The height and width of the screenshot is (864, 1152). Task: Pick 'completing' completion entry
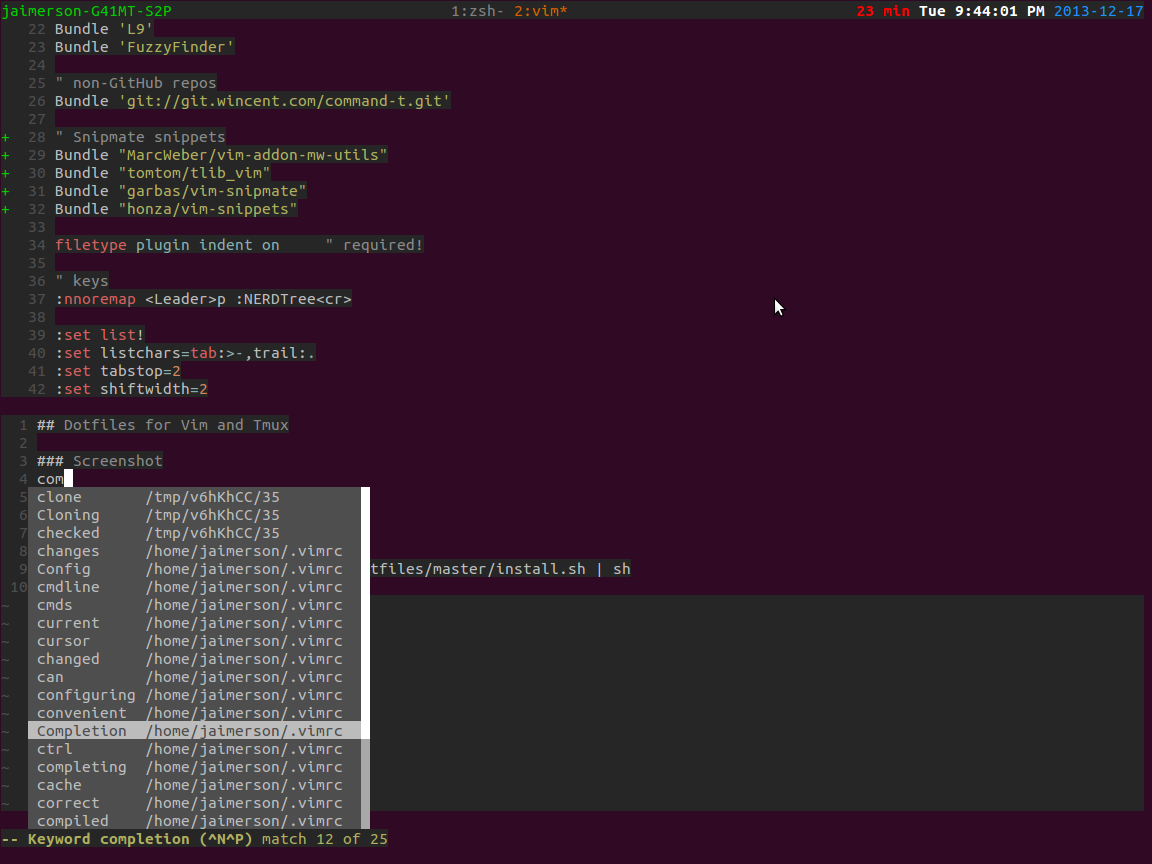(195, 767)
